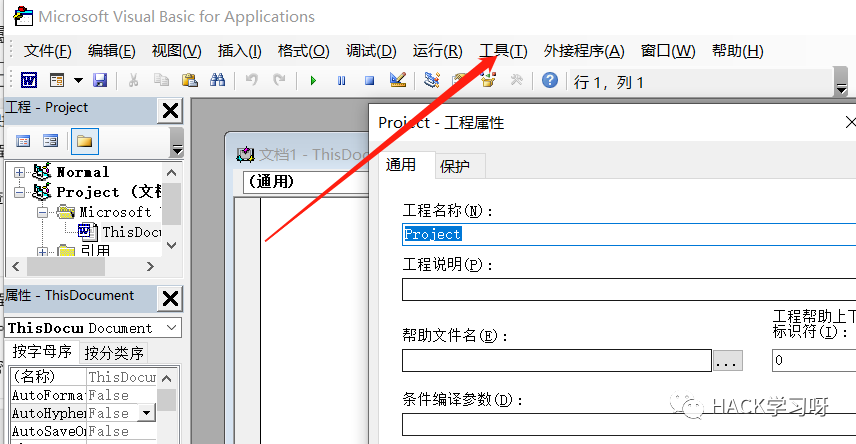Open the 格式(O) menu
This screenshot has width=856, height=444.
304,51
